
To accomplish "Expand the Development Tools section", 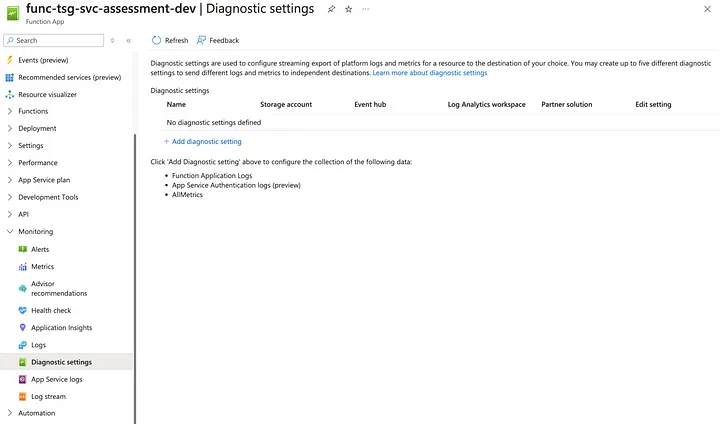I will pos(10,197).
